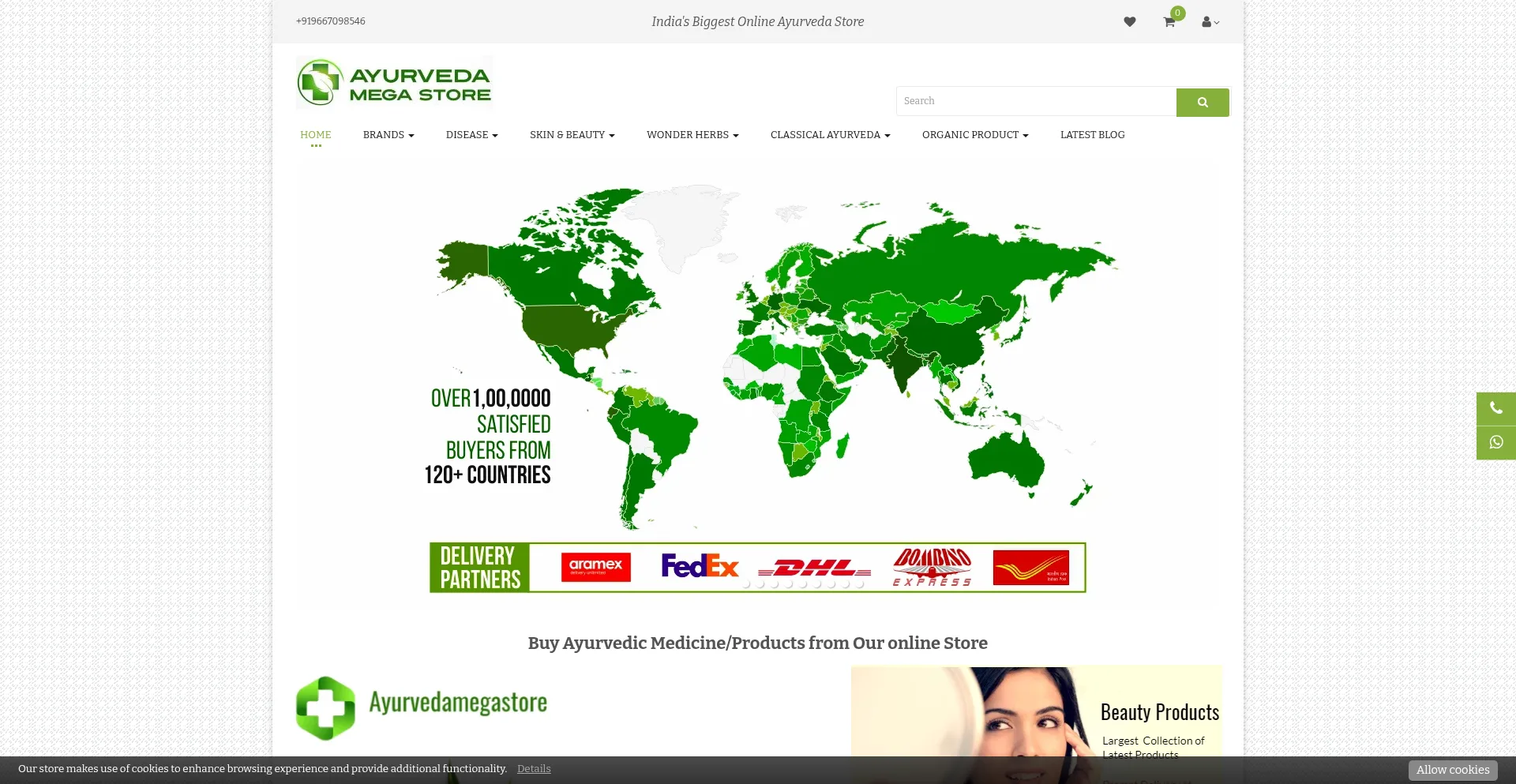Open the wishlist heart icon

tap(1129, 21)
